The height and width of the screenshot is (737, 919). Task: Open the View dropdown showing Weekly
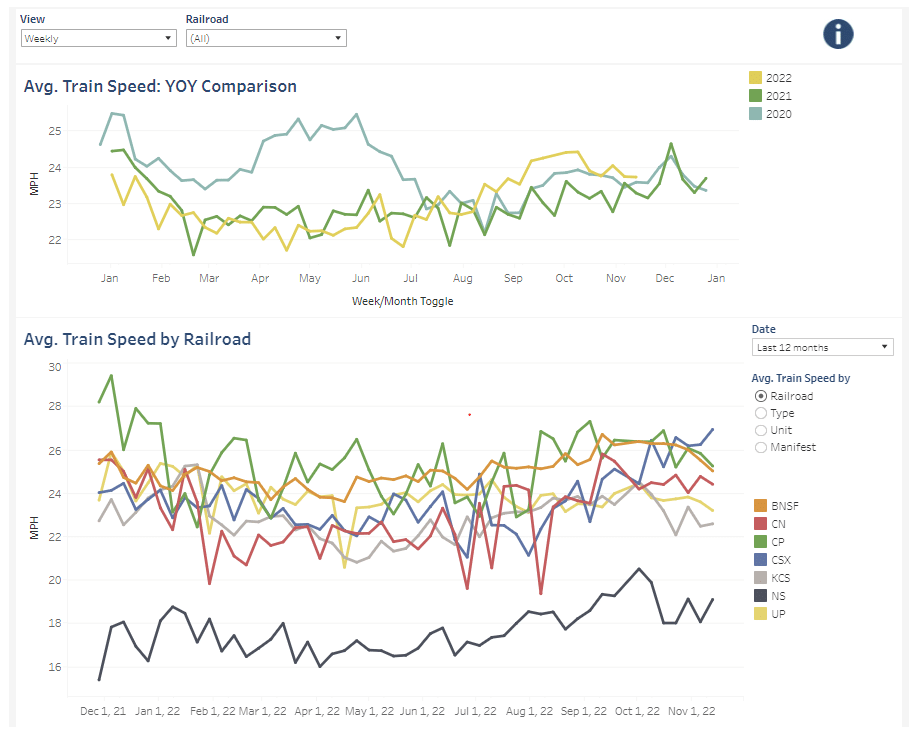[x=97, y=37]
